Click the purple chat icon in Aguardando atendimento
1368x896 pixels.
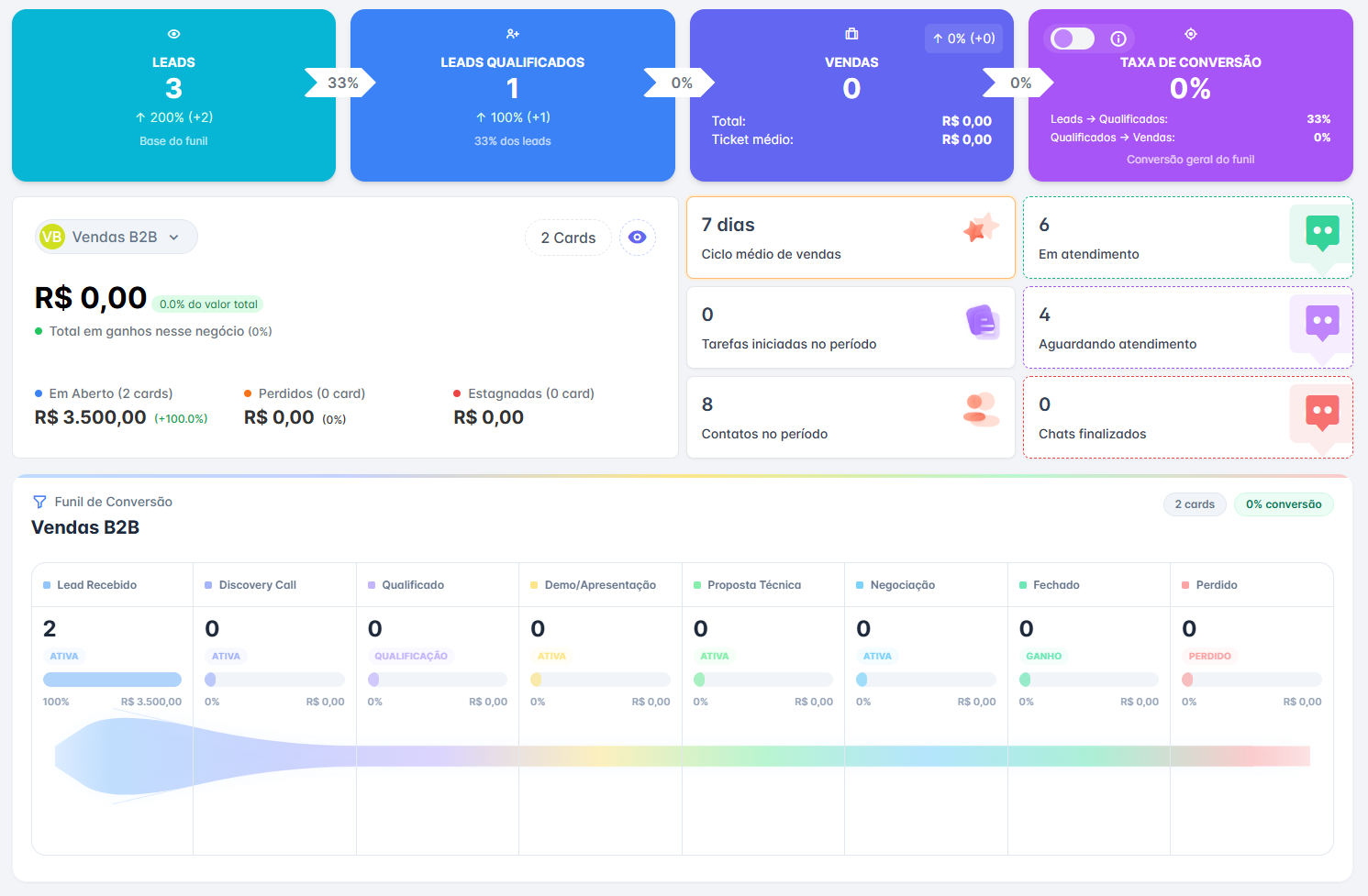1321,325
